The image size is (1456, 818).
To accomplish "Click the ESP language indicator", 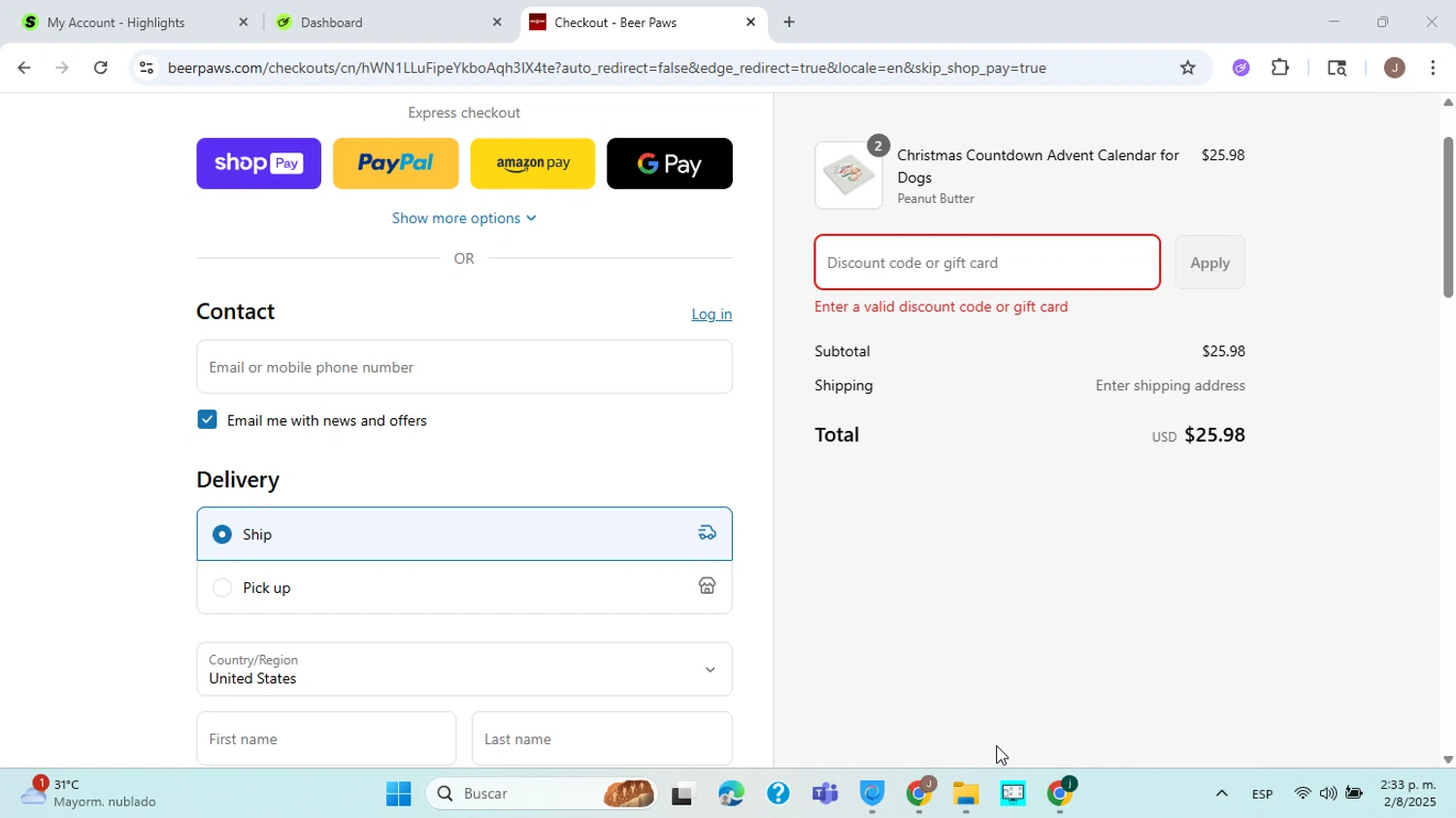I will click(1262, 794).
